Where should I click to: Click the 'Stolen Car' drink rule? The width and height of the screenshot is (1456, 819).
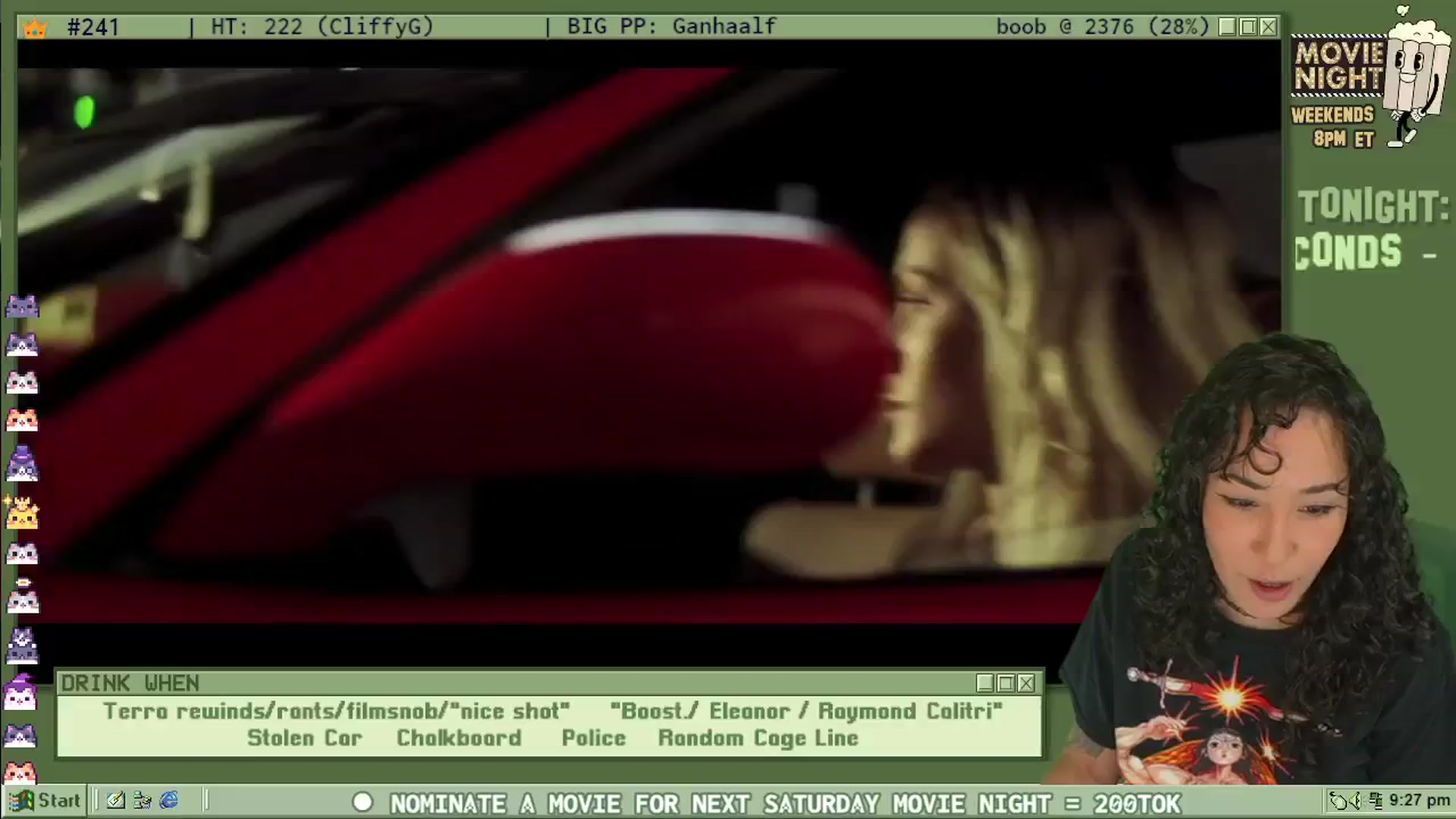304,738
